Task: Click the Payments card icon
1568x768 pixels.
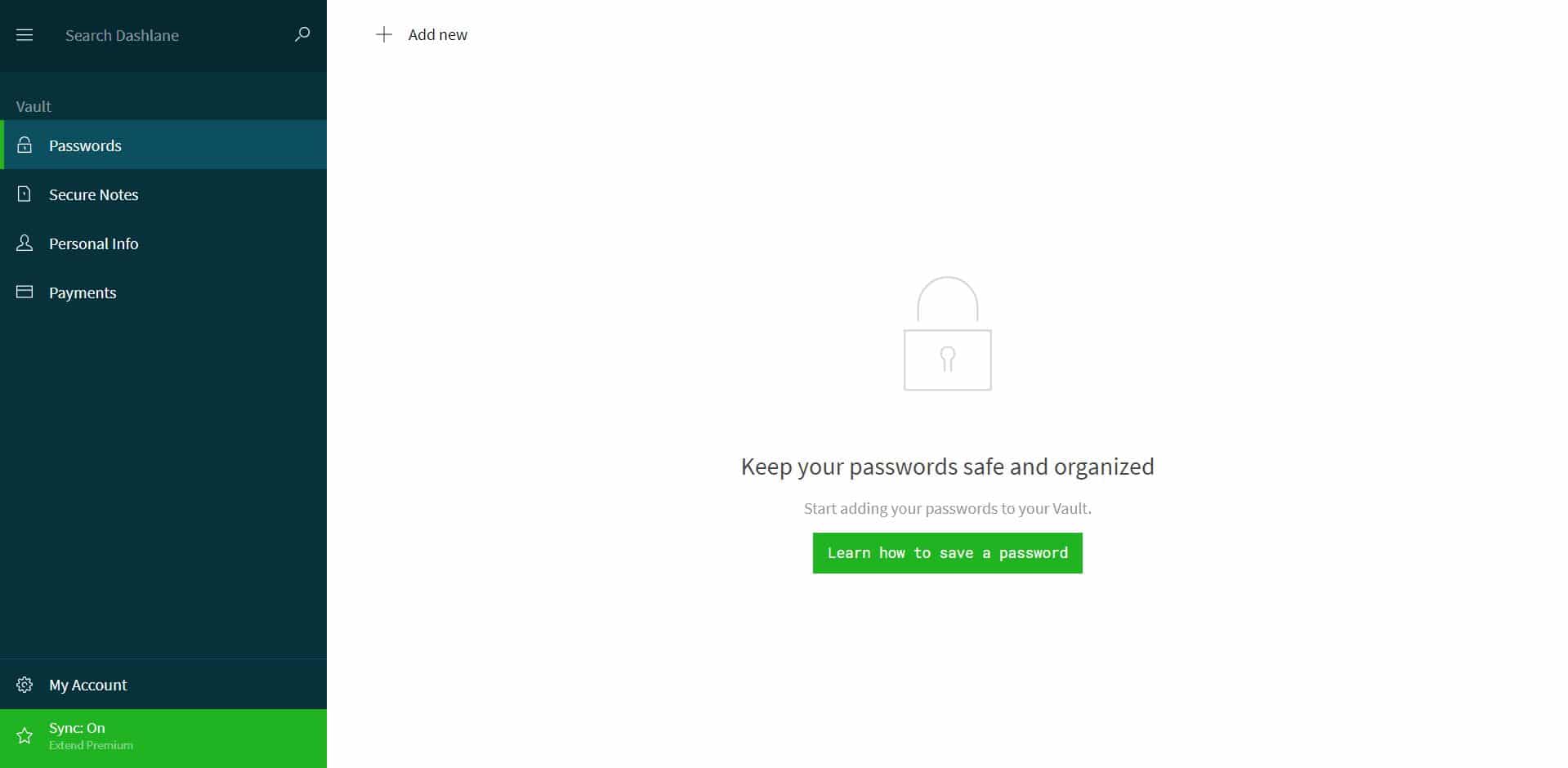Action: [25, 292]
